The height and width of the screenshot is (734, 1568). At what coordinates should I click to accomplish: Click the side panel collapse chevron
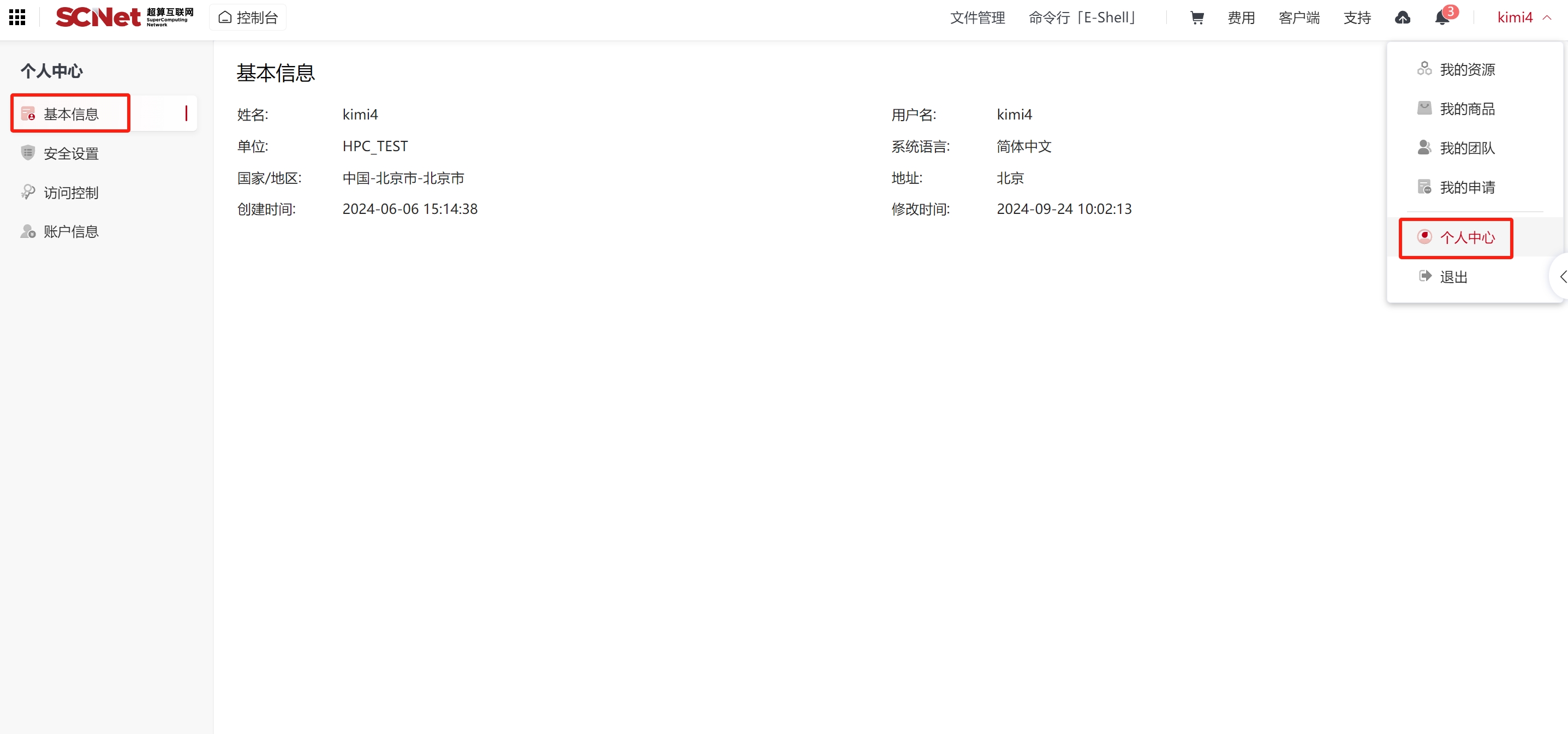pos(1562,277)
